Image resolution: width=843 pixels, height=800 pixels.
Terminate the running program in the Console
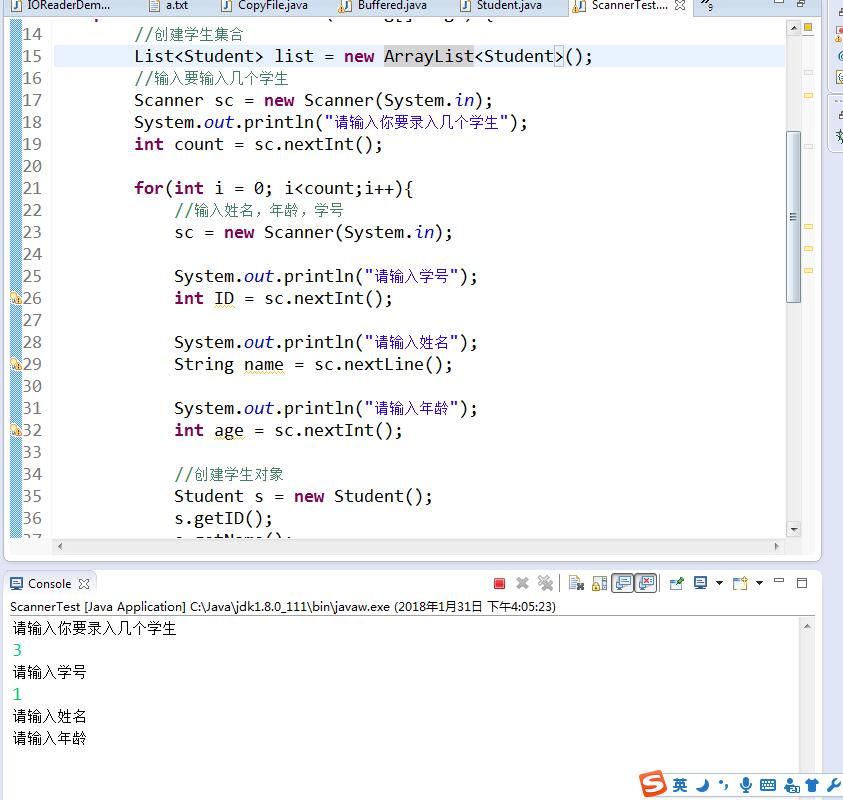pyautogui.click(x=499, y=583)
